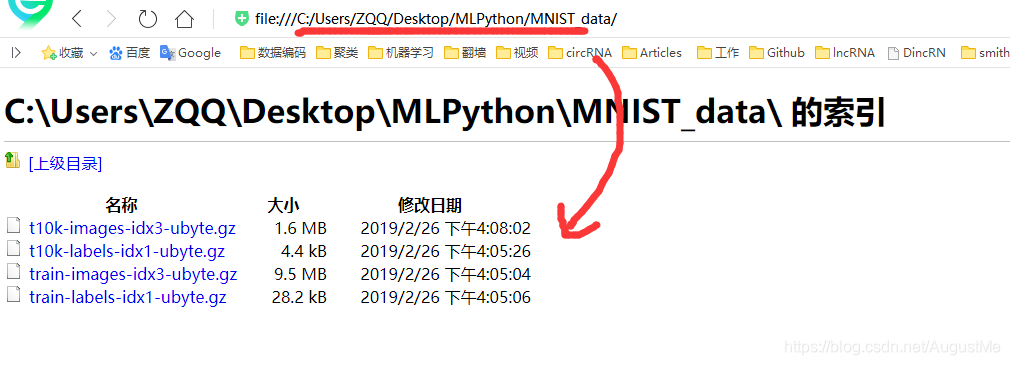1010x365 pixels.
Task: Open the 视频 bookmark folder
Action: (x=517, y=53)
